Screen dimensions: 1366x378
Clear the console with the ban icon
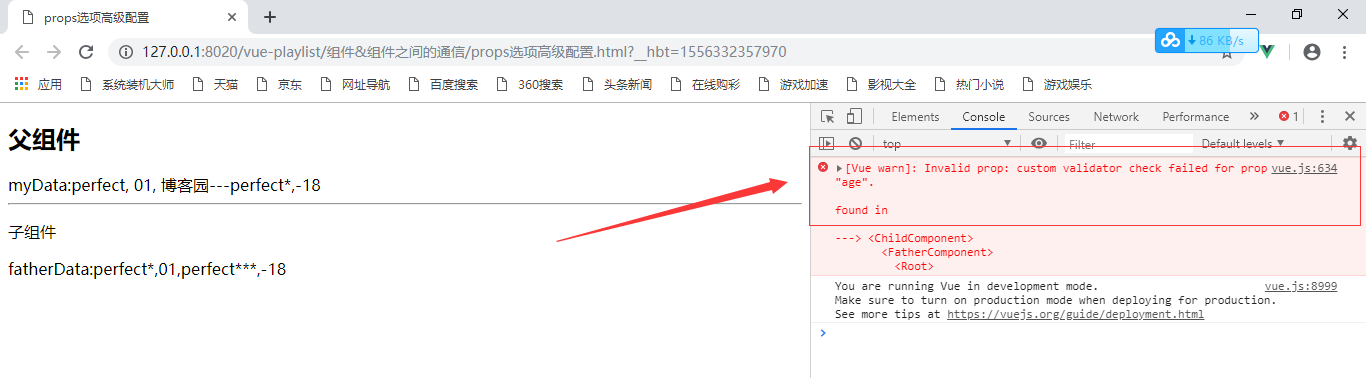[x=855, y=144]
